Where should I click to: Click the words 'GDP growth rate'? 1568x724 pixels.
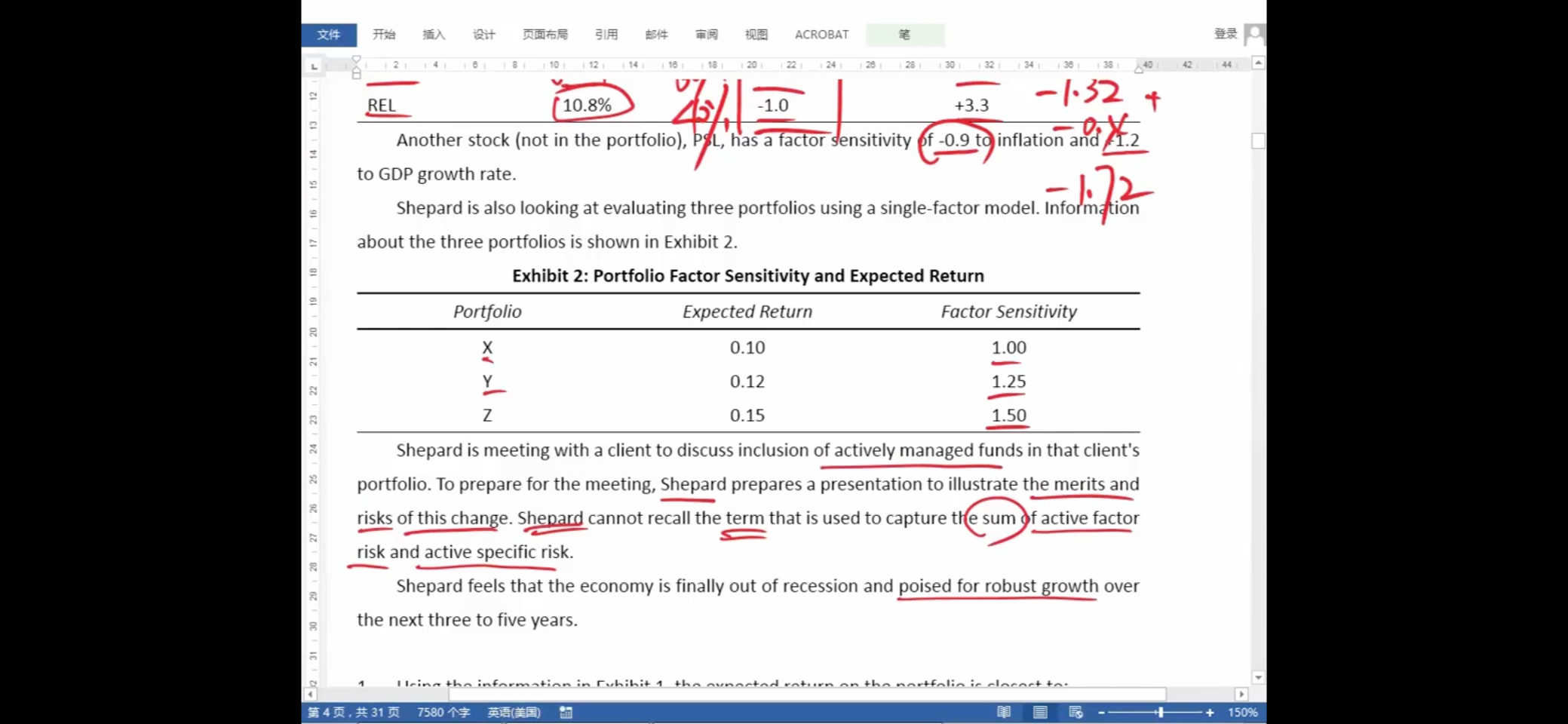[x=446, y=174]
